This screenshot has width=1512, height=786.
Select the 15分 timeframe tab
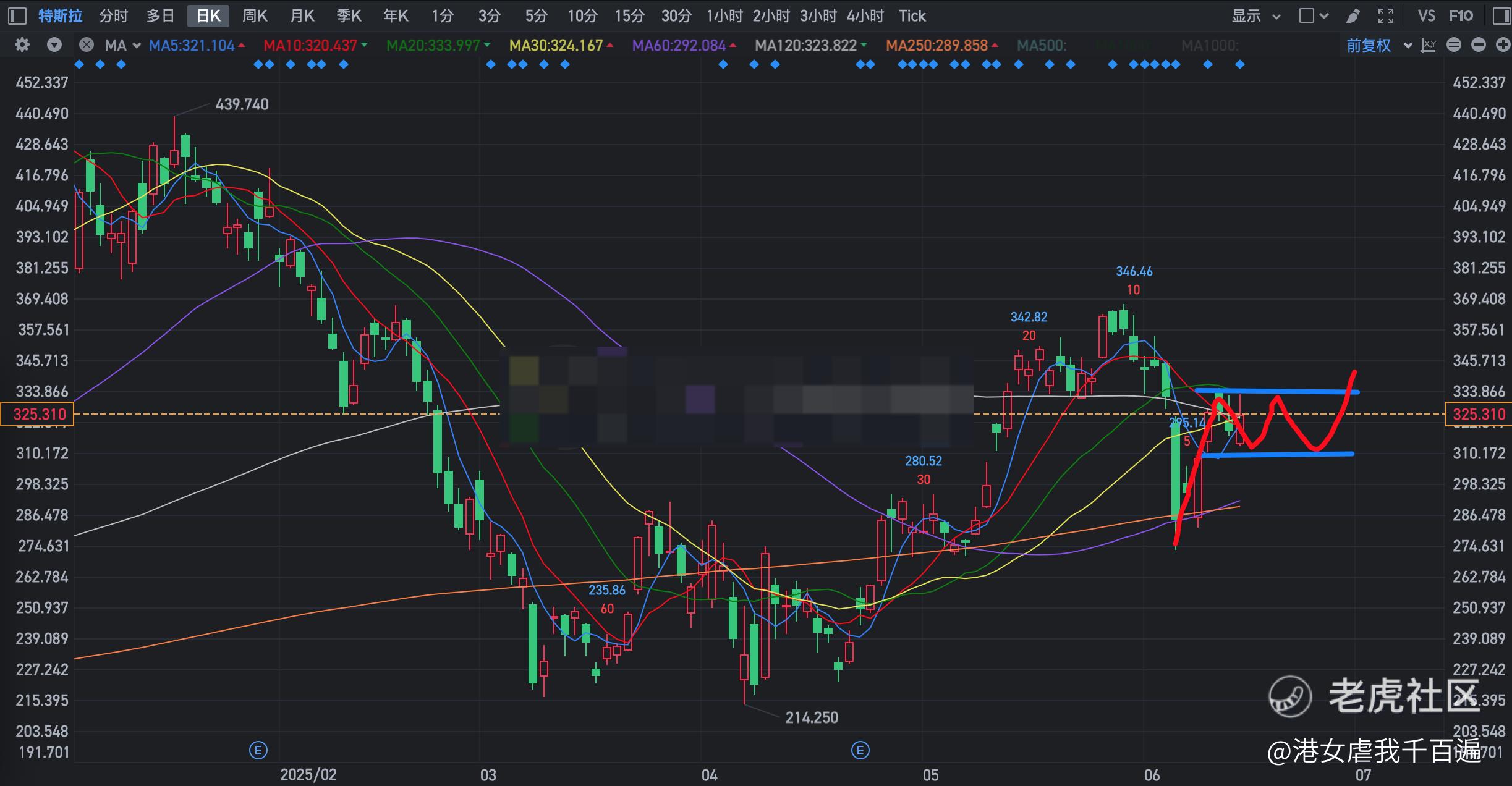tap(629, 16)
